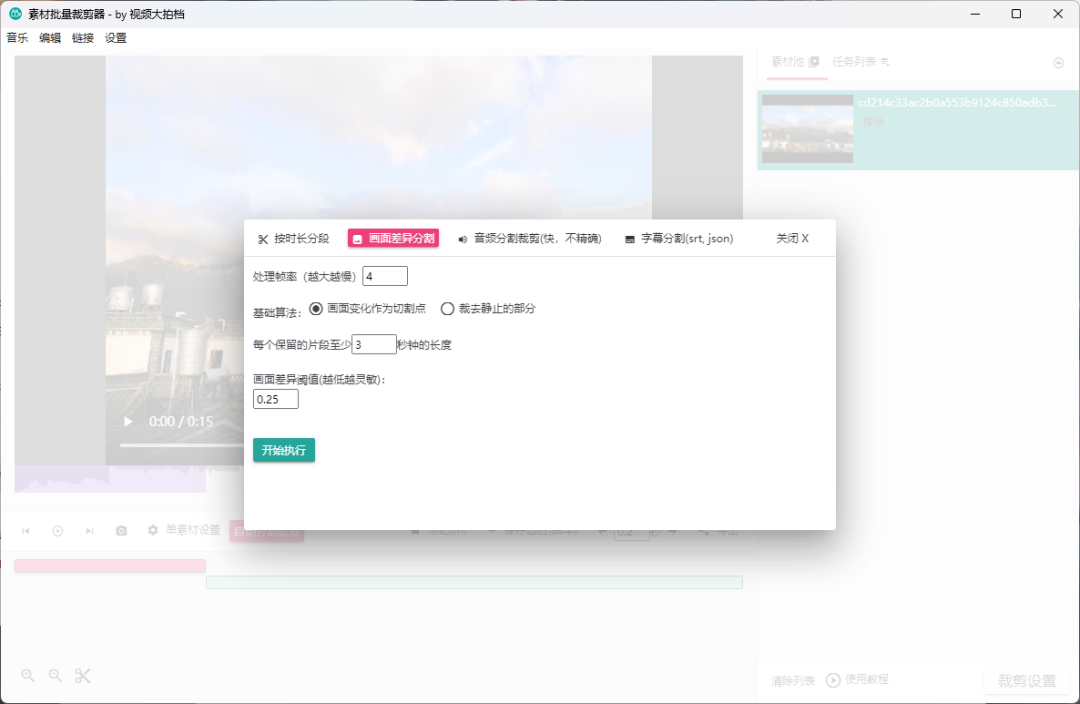Click the minimum segment seconds input

(x=374, y=344)
